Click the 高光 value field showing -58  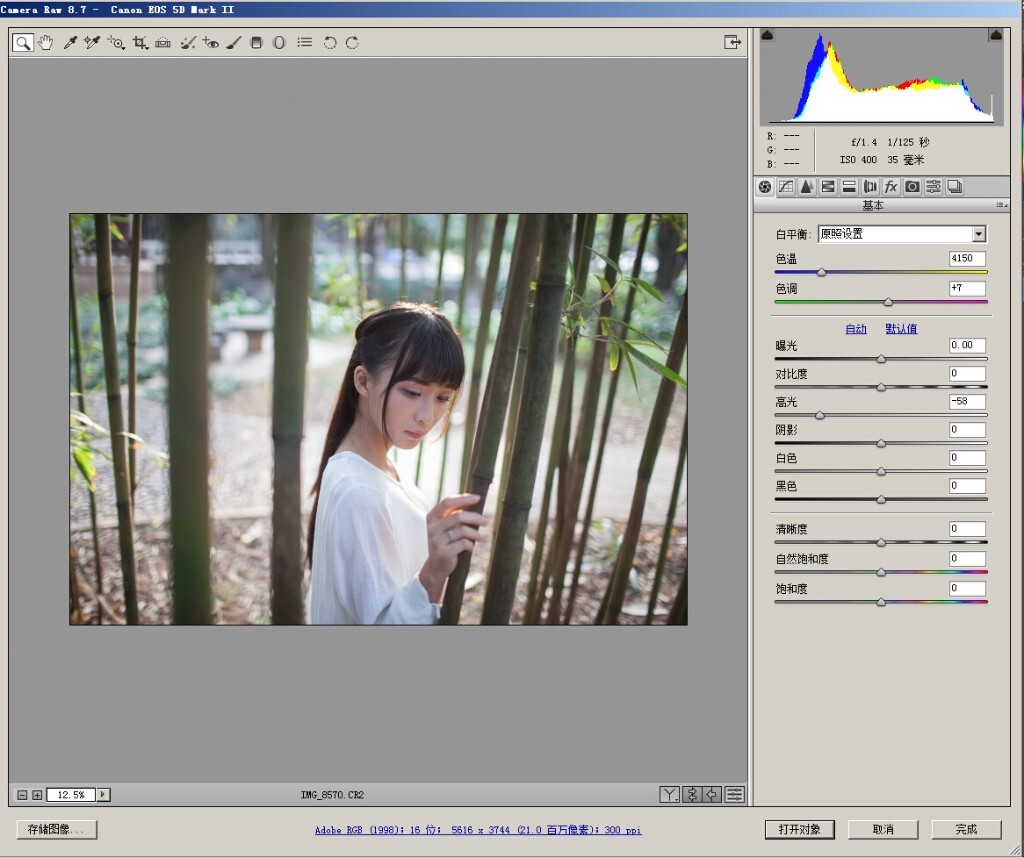click(967, 402)
